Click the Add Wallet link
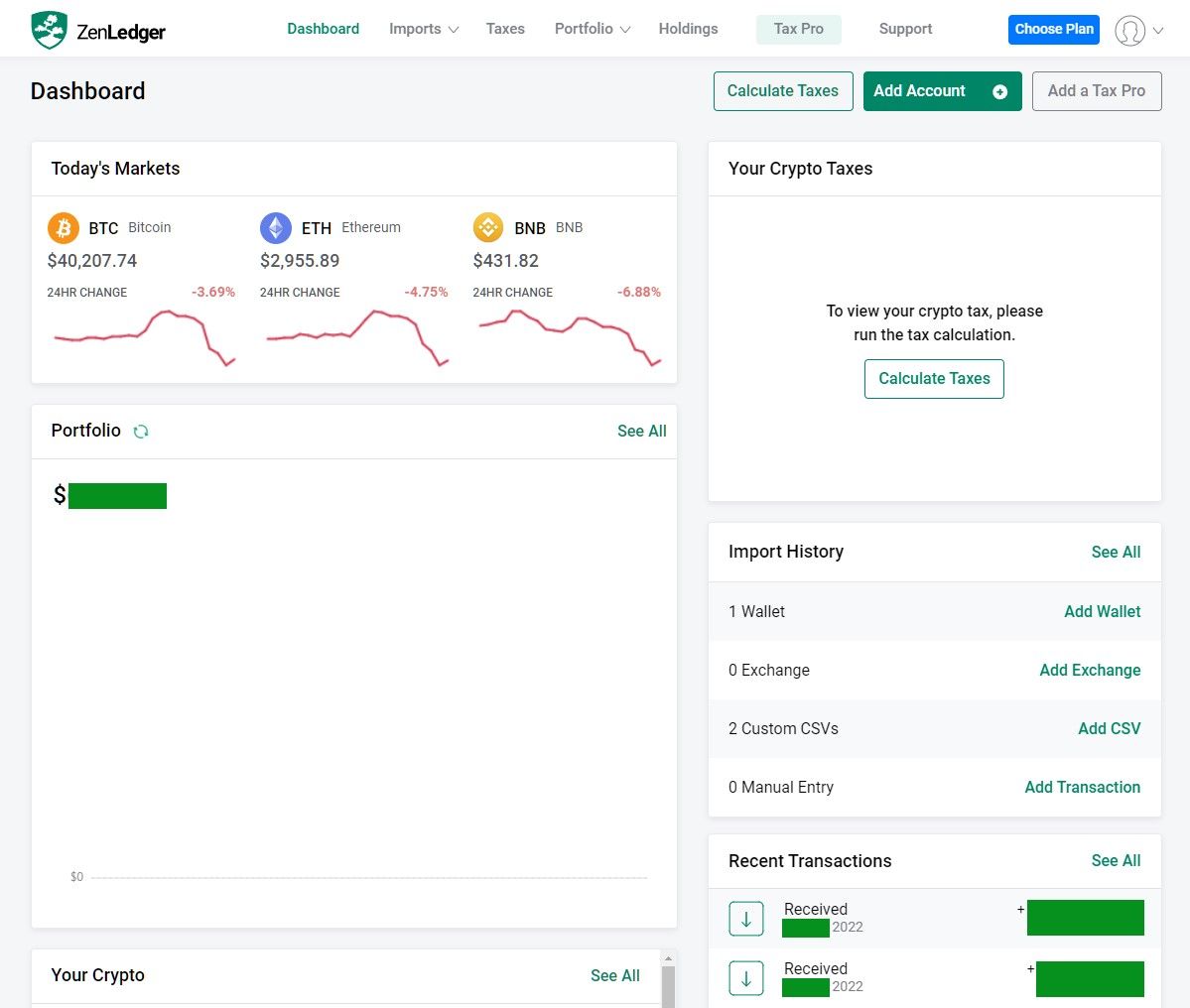This screenshot has height=1008, width=1190. (x=1102, y=611)
